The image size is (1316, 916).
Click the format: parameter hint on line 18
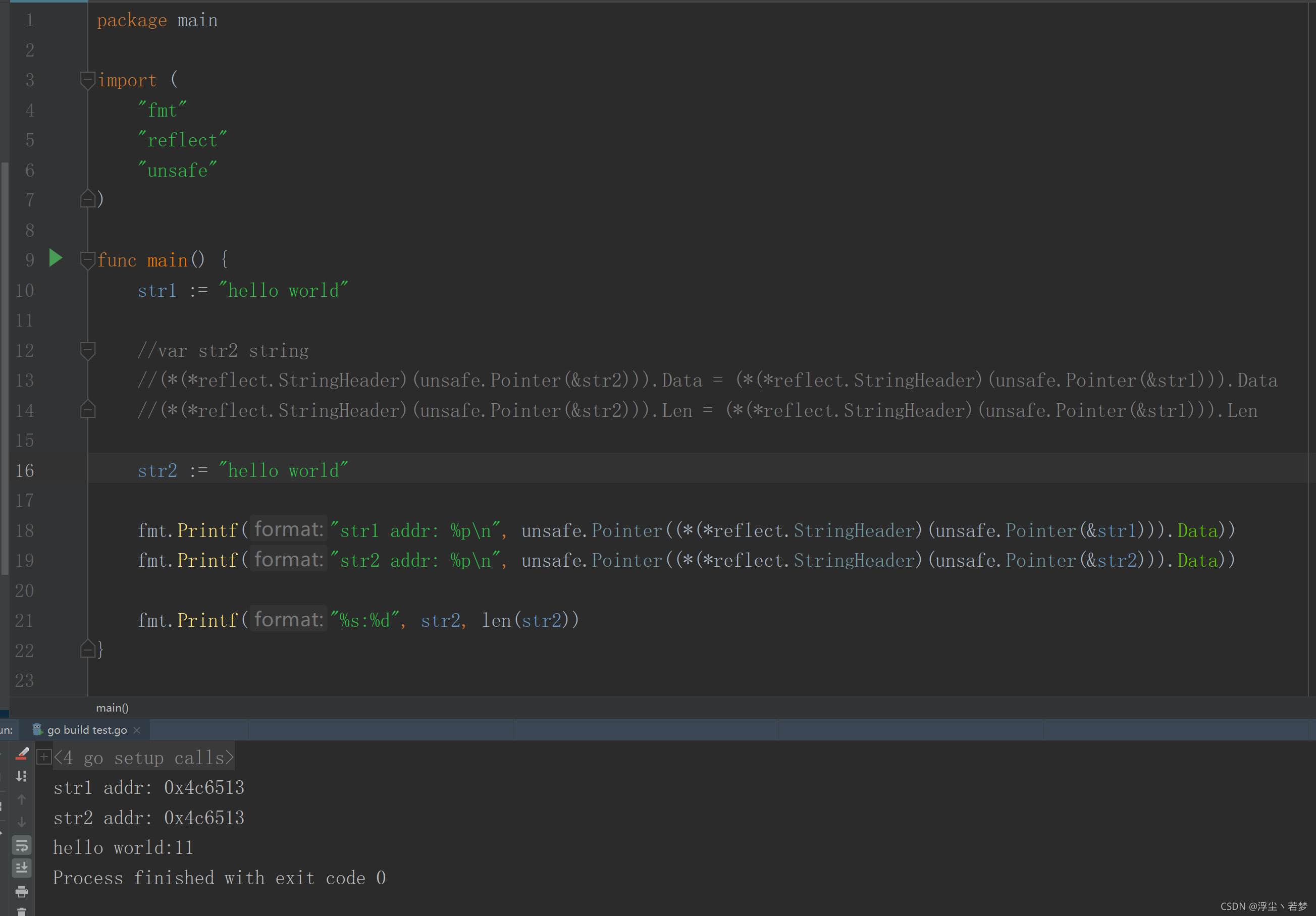(x=289, y=529)
